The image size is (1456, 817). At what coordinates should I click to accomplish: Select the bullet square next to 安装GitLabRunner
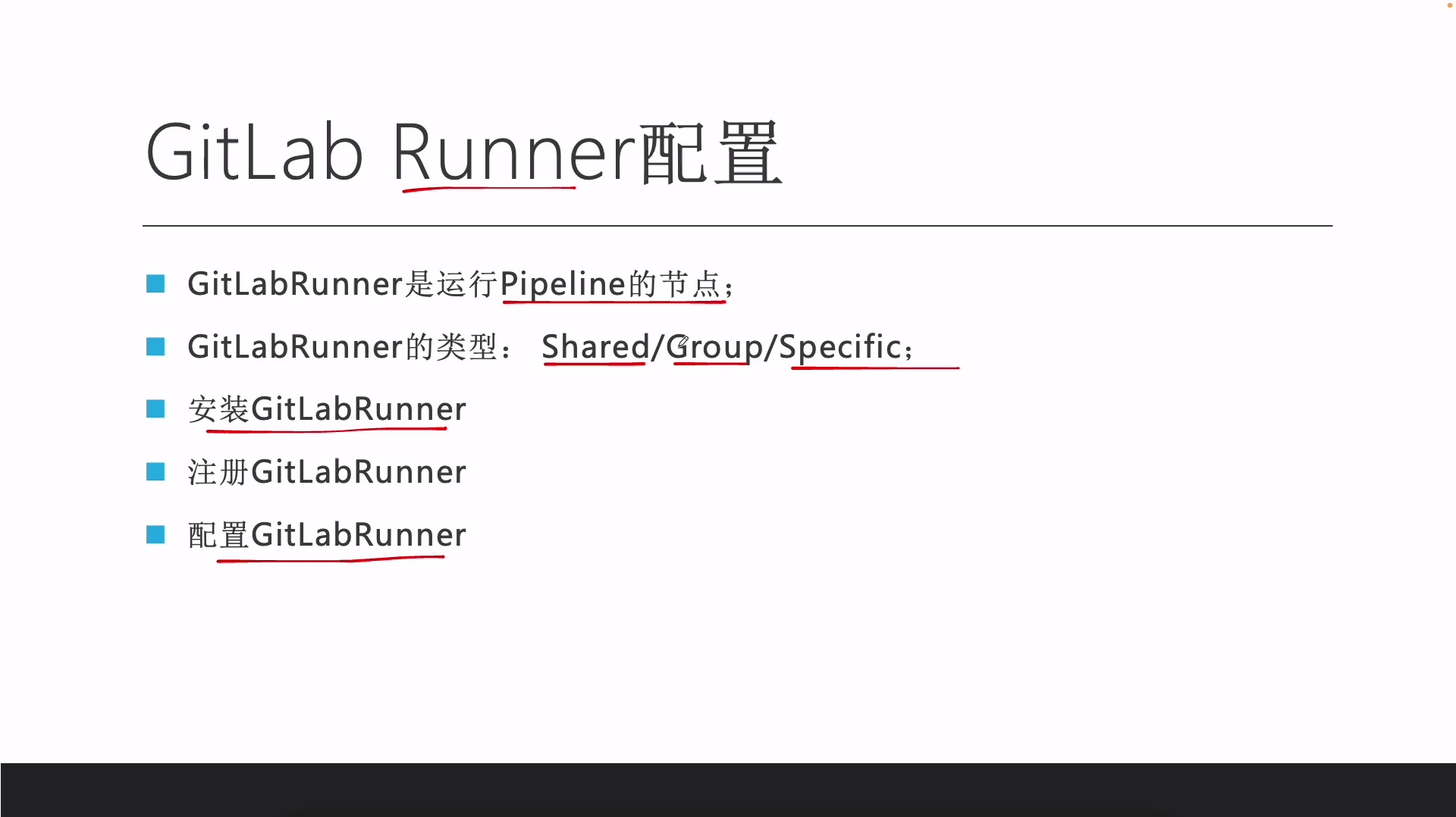155,409
